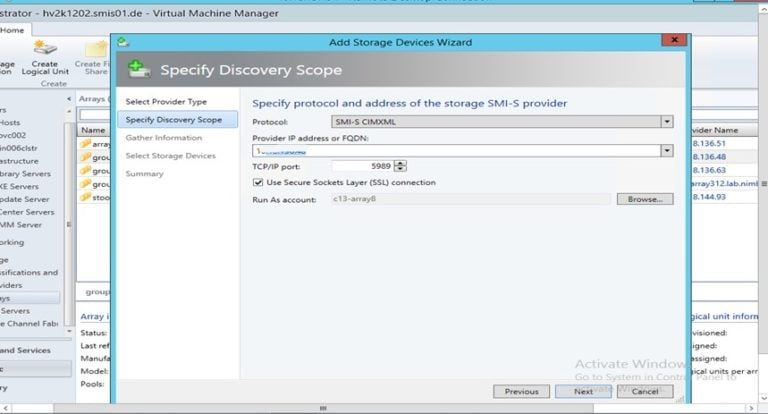Click the Next button
Image resolution: width=768 pixels, height=414 pixels.
(583, 391)
